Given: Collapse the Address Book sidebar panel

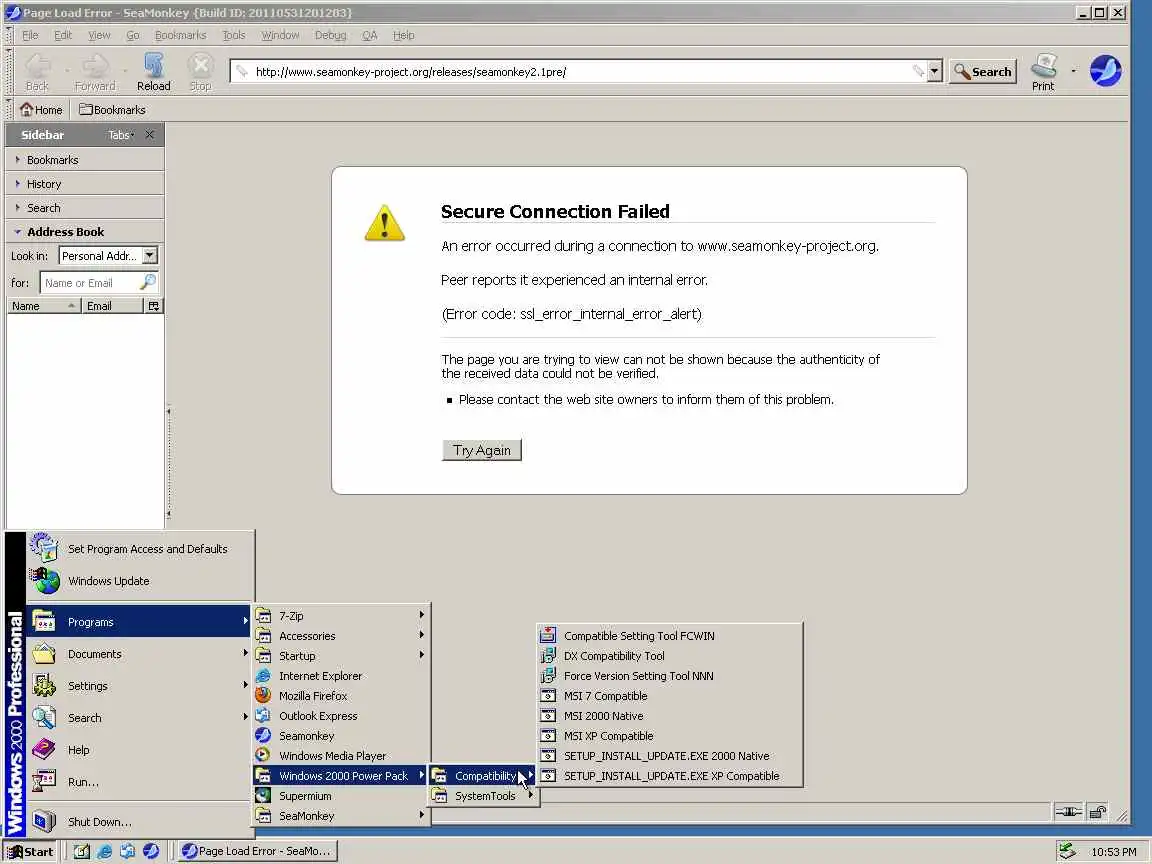Looking at the screenshot, I should pyautogui.click(x=84, y=231).
